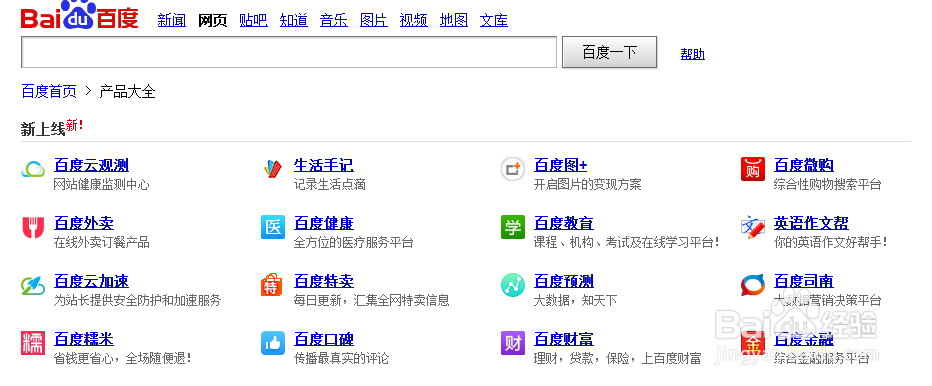Screen dimensions: 932x386
Task: Open the 帮助 help link
Action: tap(692, 54)
